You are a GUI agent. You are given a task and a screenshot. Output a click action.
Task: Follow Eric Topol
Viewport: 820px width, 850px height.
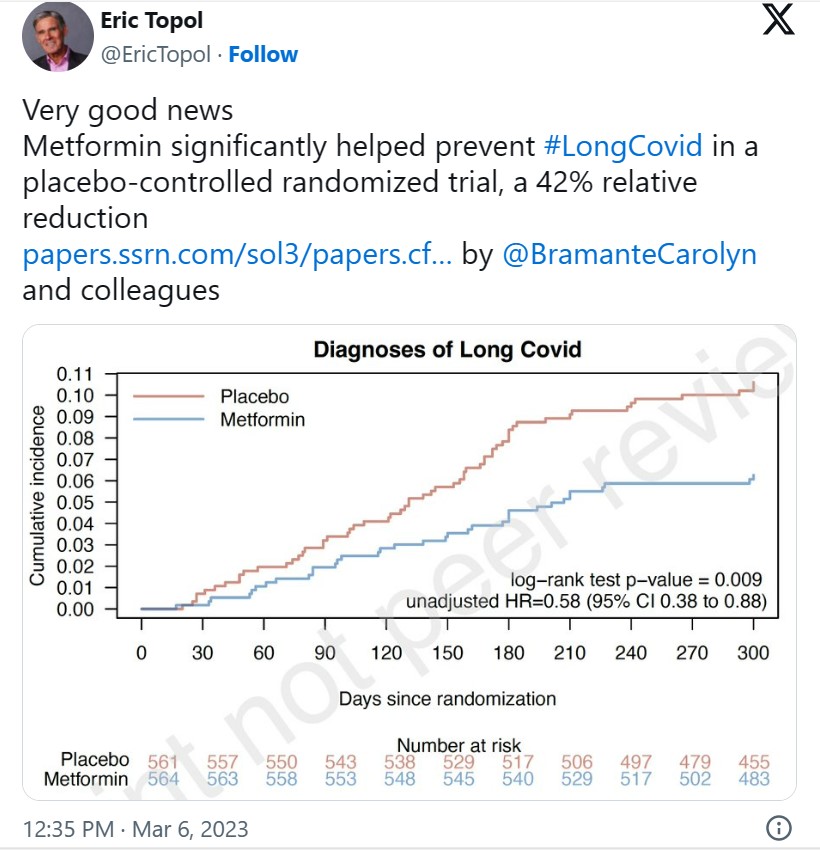tap(263, 54)
